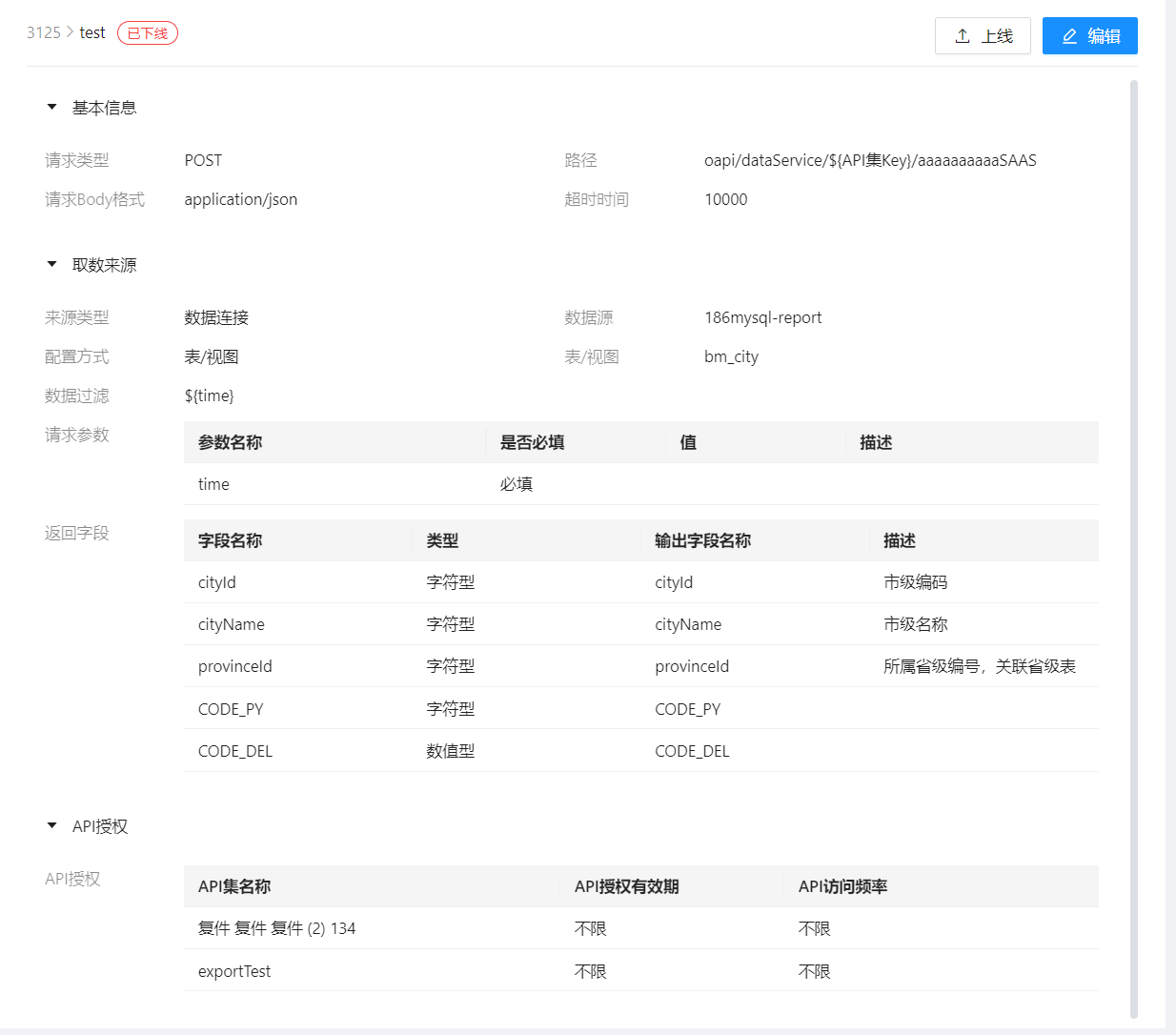Click the upload arrow icon in 上线 button

coord(963,36)
